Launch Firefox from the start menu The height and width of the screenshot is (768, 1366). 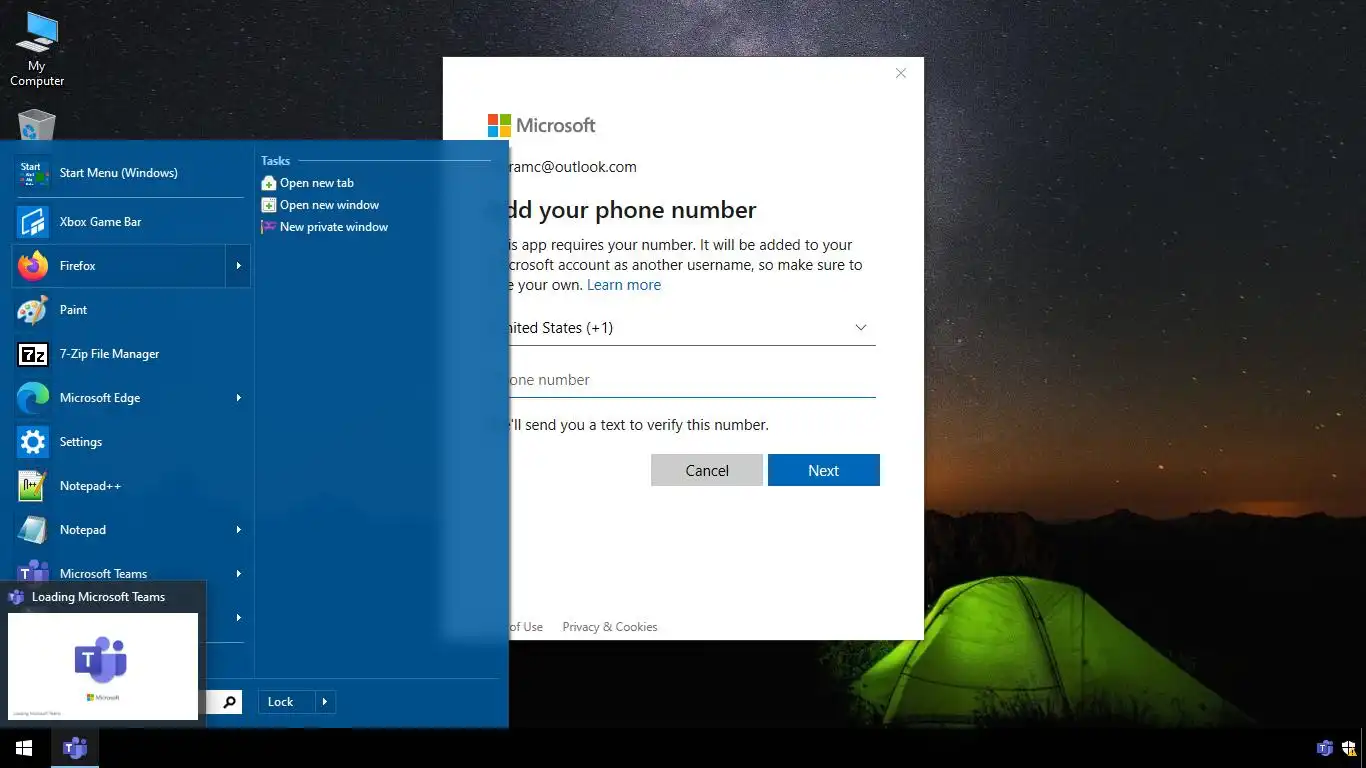118,266
